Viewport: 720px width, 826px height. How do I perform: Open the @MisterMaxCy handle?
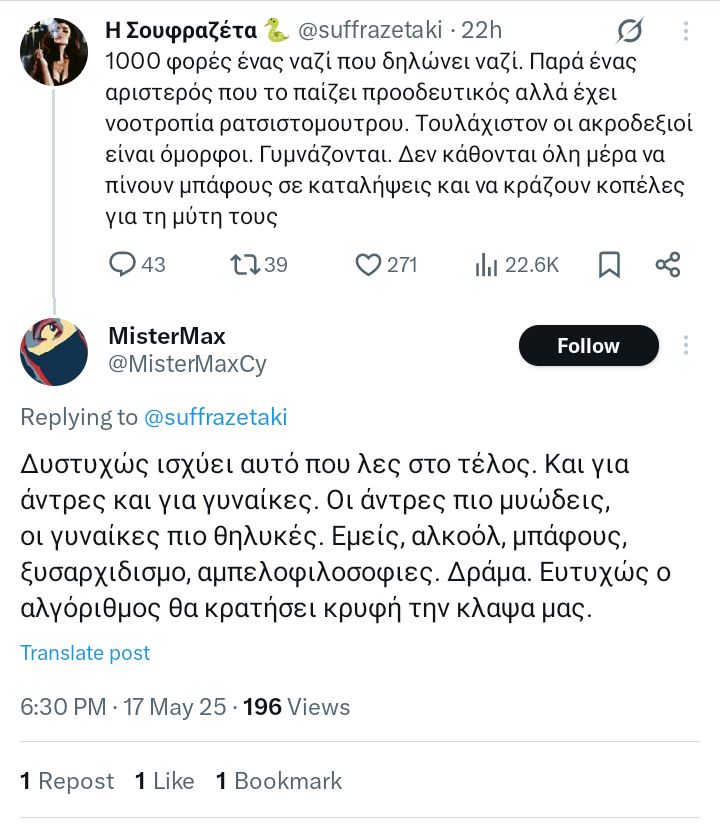(186, 364)
